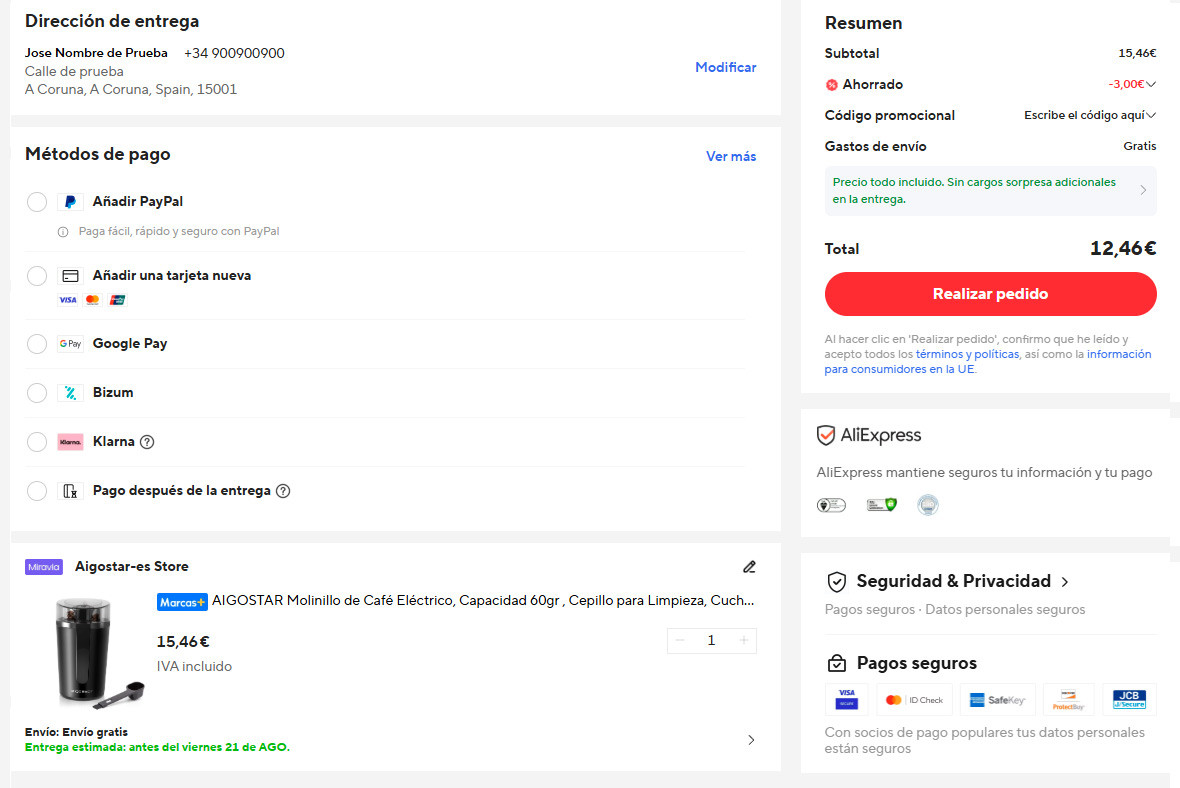Click the Bizum logo icon
Screen dimensions: 1180x788
pyautogui.click(x=70, y=393)
